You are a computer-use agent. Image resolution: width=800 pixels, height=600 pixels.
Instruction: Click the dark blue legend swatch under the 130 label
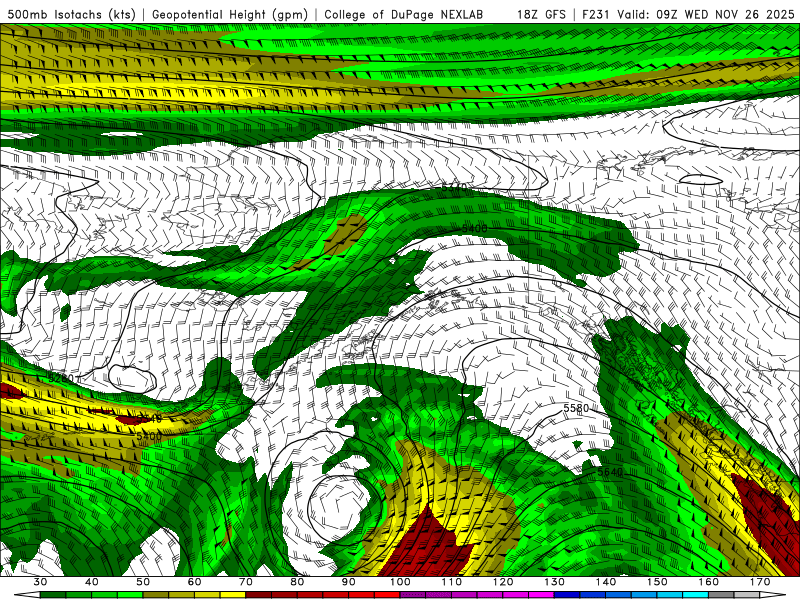[567, 595]
